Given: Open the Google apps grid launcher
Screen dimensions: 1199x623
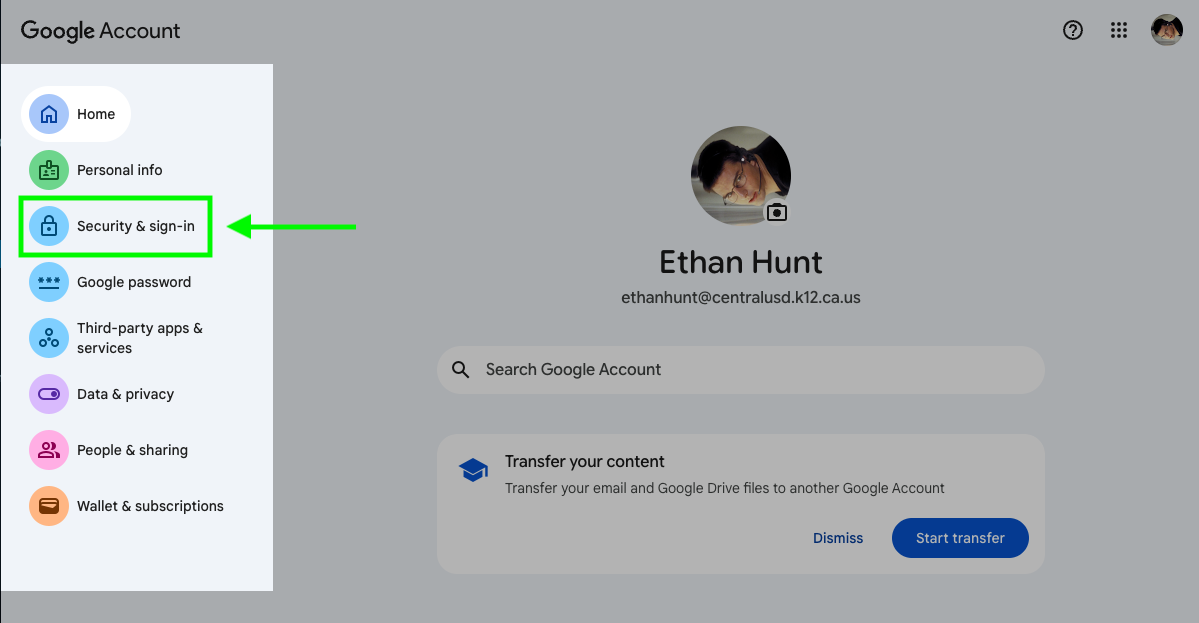Looking at the screenshot, I should pos(1119,30).
